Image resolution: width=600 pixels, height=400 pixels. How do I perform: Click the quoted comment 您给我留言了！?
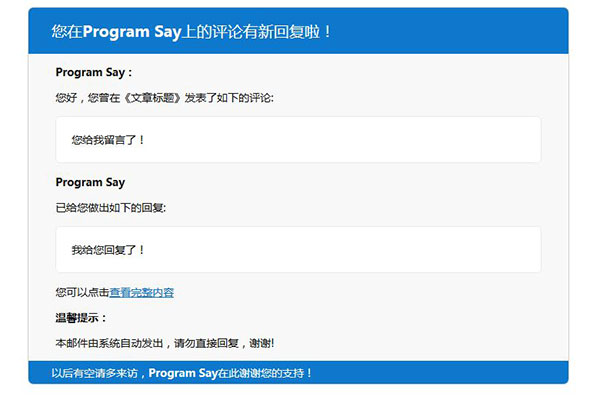tap(108, 140)
